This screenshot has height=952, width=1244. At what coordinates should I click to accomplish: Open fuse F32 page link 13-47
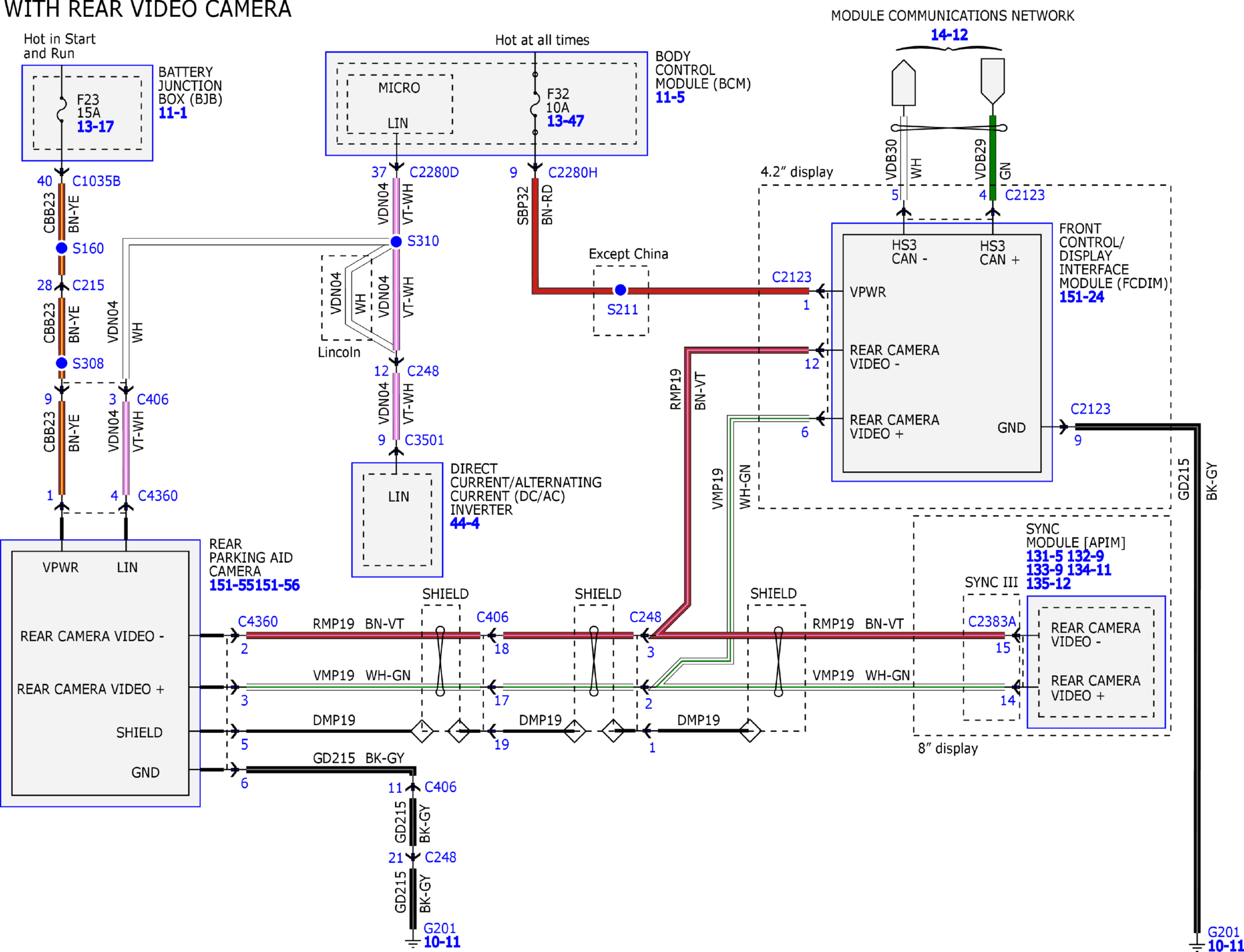[565, 121]
